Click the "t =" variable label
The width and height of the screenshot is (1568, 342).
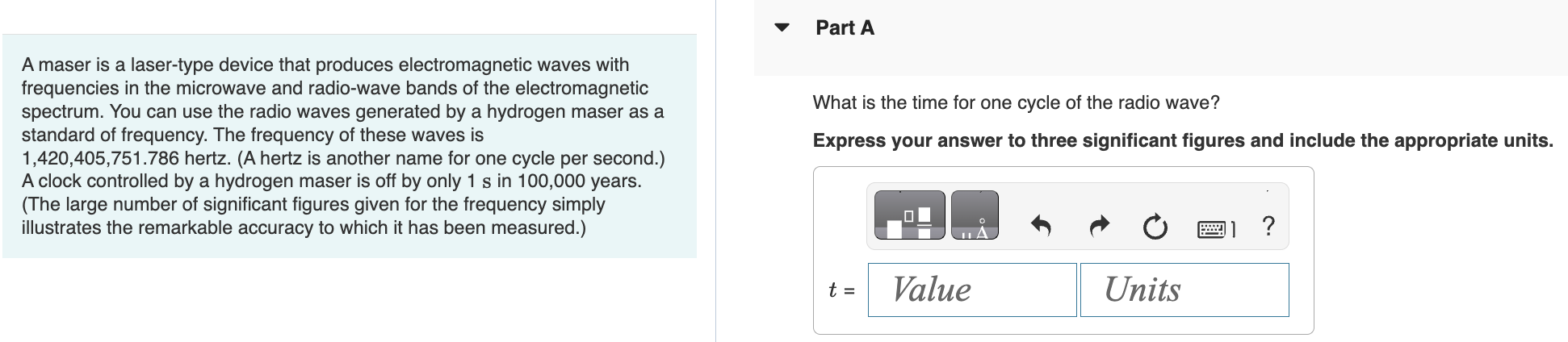click(841, 290)
